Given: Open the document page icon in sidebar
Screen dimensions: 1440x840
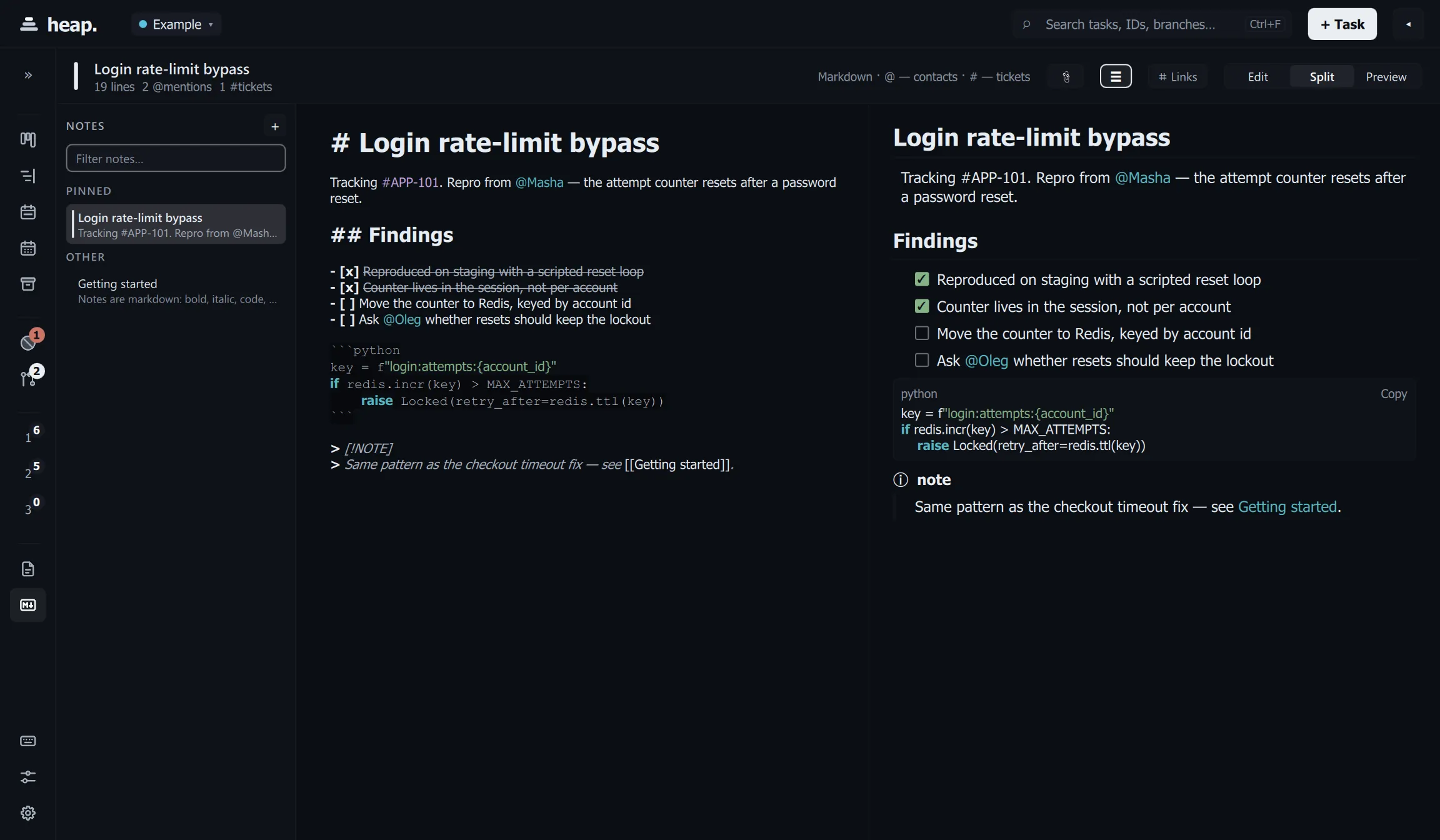Looking at the screenshot, I should (x=28, y=569).
